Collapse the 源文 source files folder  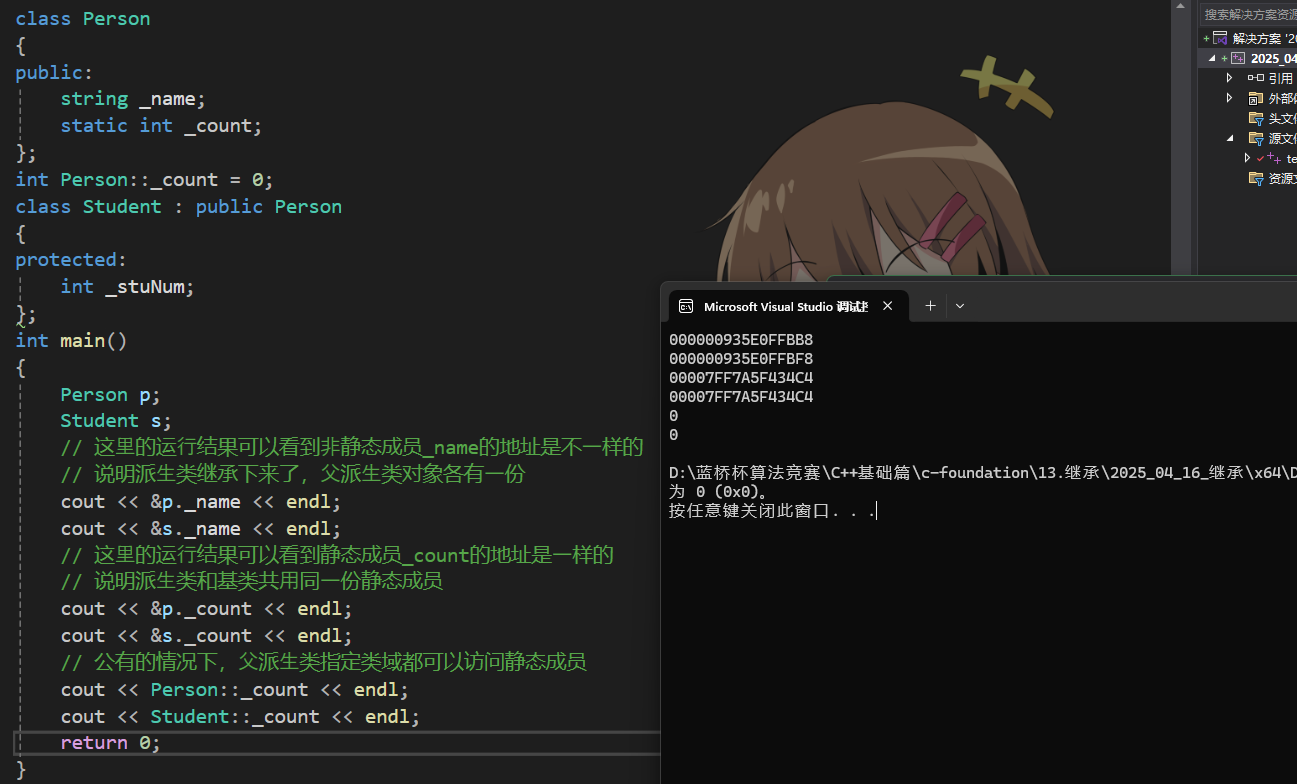(x=1230, y=138)
